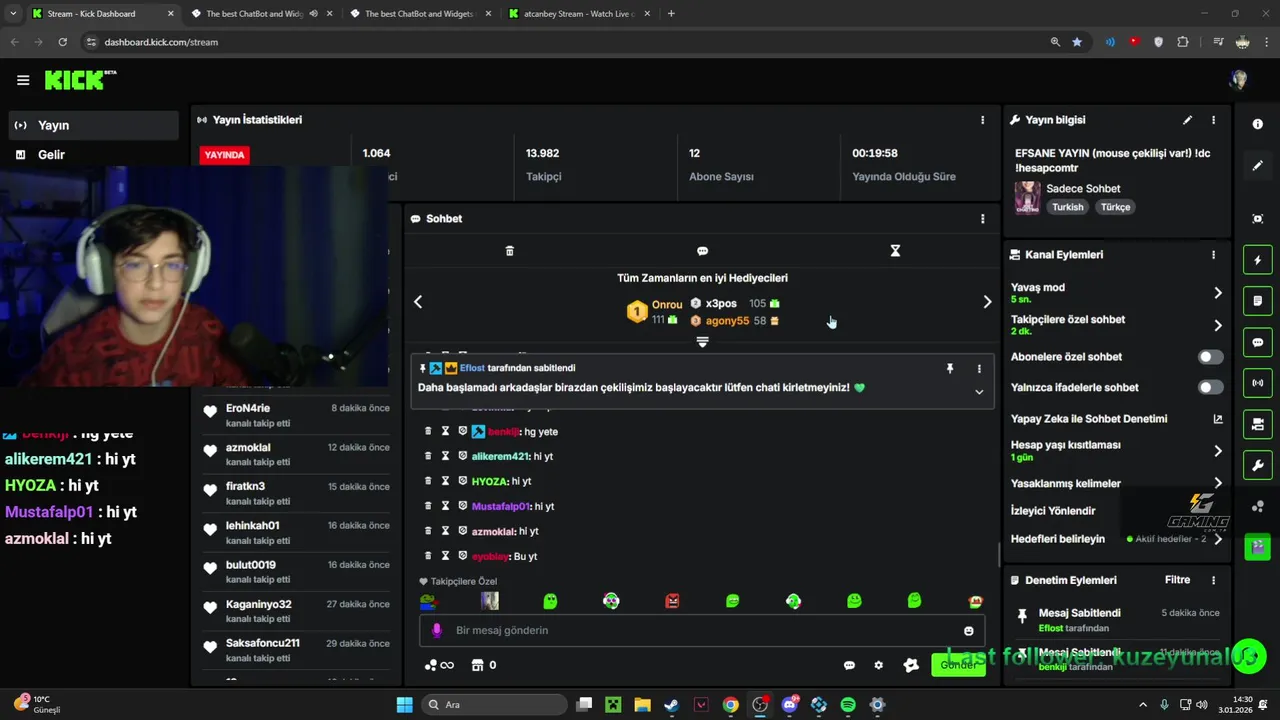Select the pencil icon in right sidebar
Image resolution: width=1280 pixels, height=720 pixels.
coord(1257,166)
